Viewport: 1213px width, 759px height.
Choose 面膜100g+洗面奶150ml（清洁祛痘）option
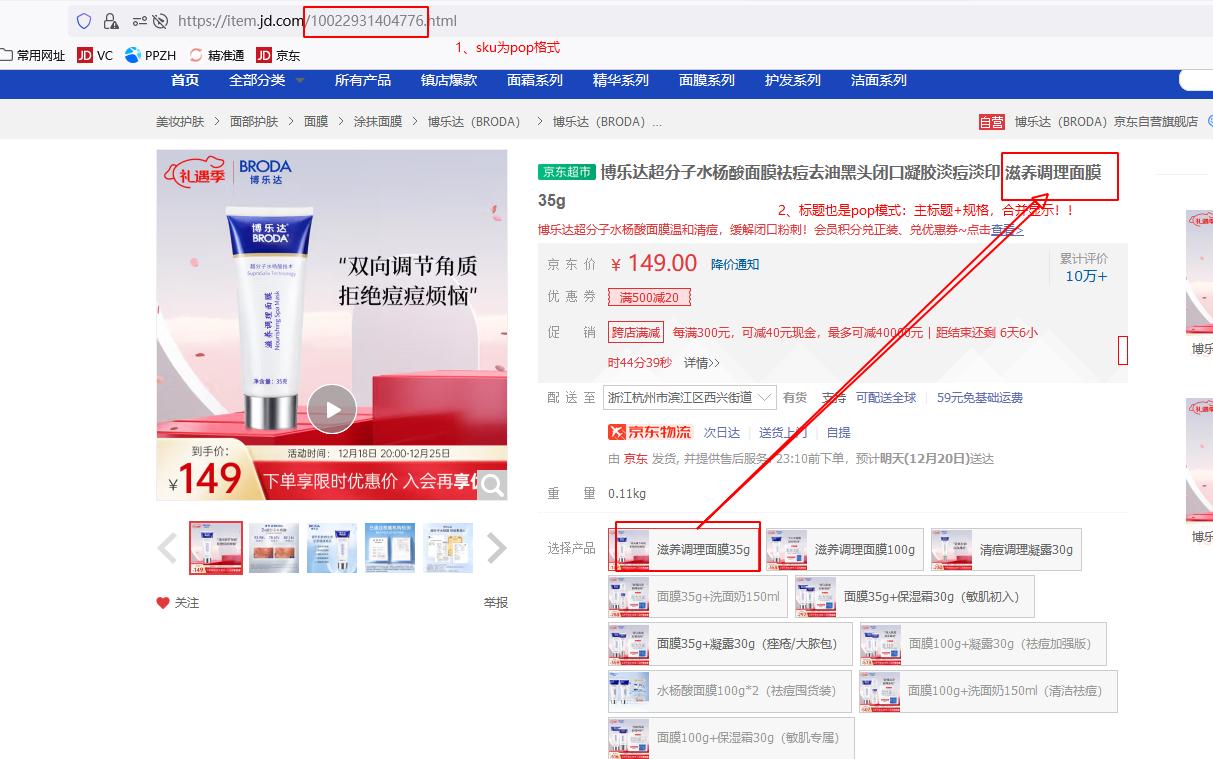coord(988,691)
